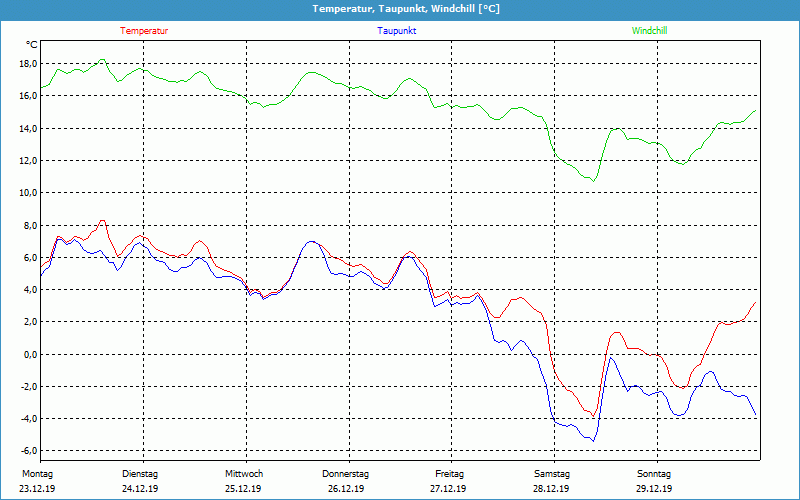Select the Donnerstag day label

point(346,474)
